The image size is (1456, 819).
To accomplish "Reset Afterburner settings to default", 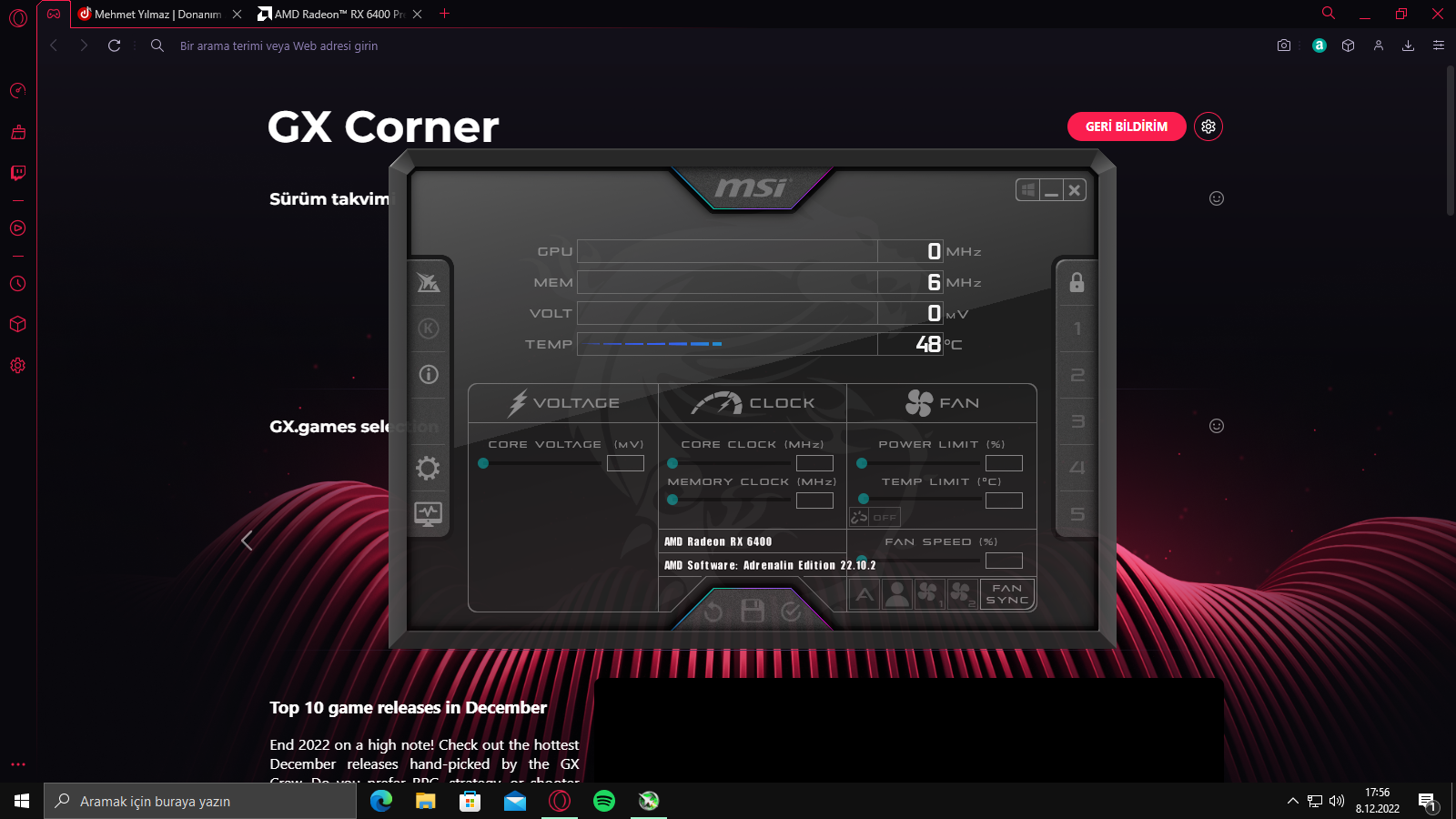I will [x=713, y=612].
